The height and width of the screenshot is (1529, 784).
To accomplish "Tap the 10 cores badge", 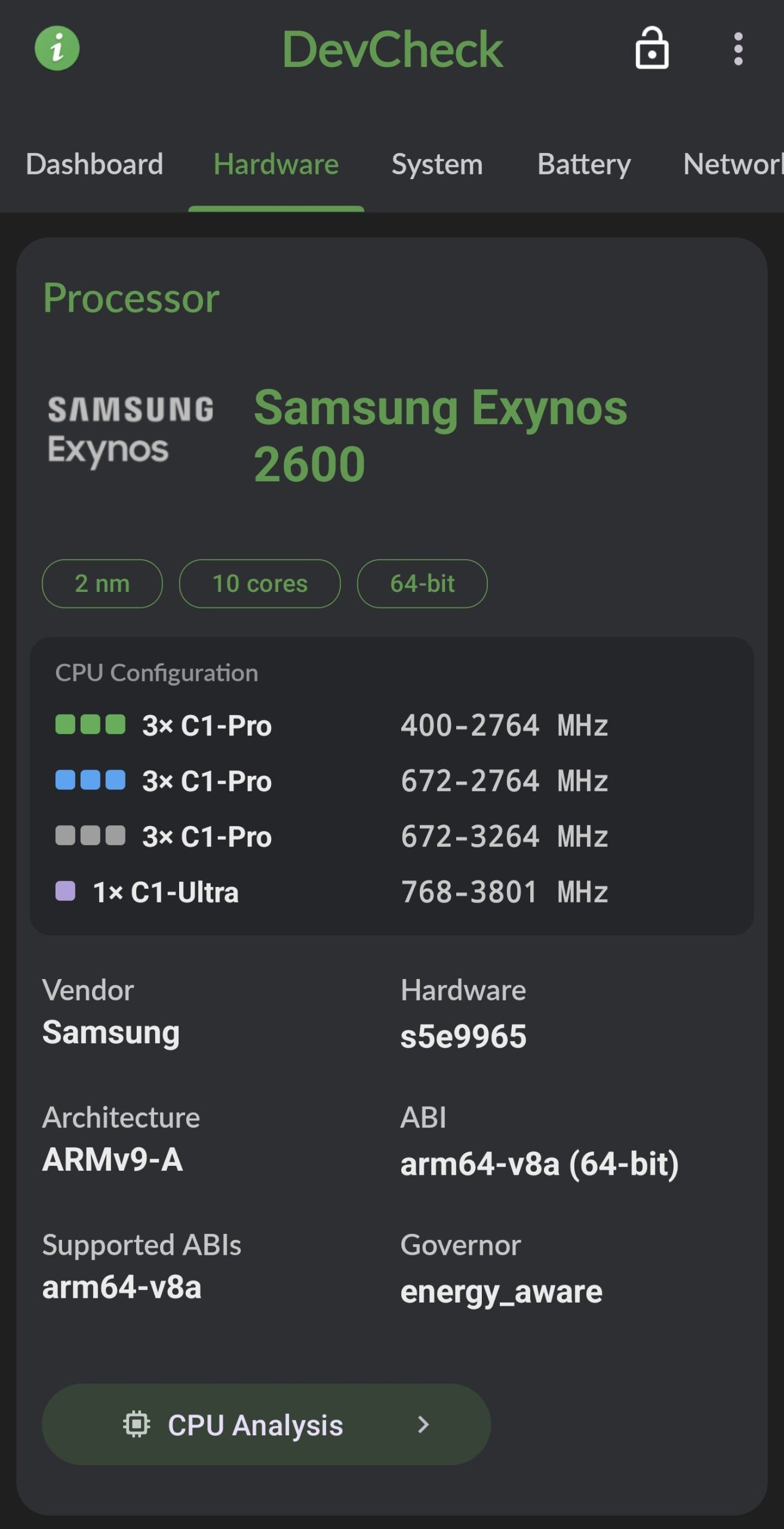I will pyautogui.click(x=260, y=584).
